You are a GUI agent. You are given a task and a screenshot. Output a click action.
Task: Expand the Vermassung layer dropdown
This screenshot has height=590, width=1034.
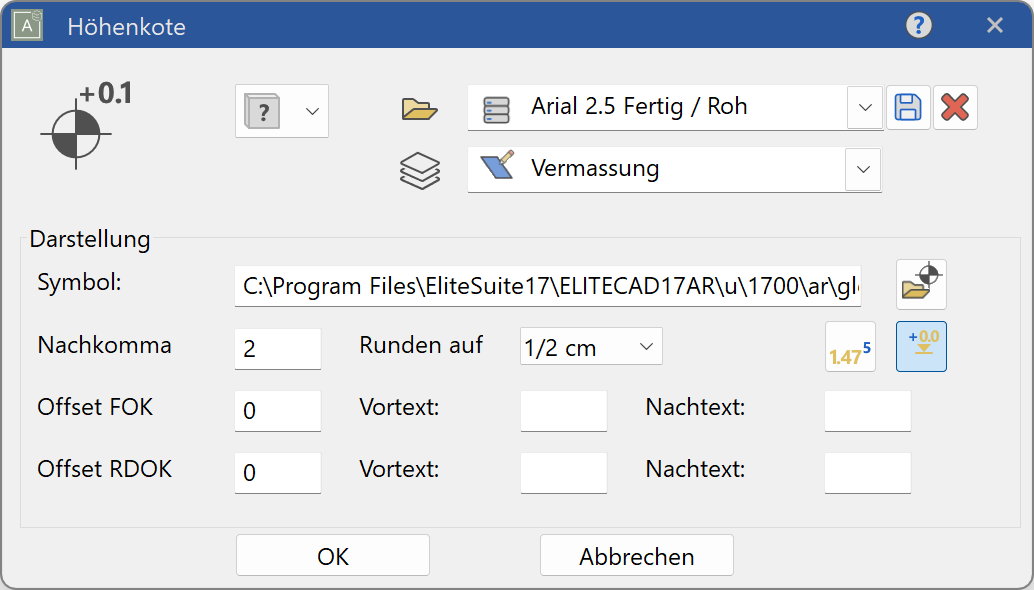pos(862,170)
